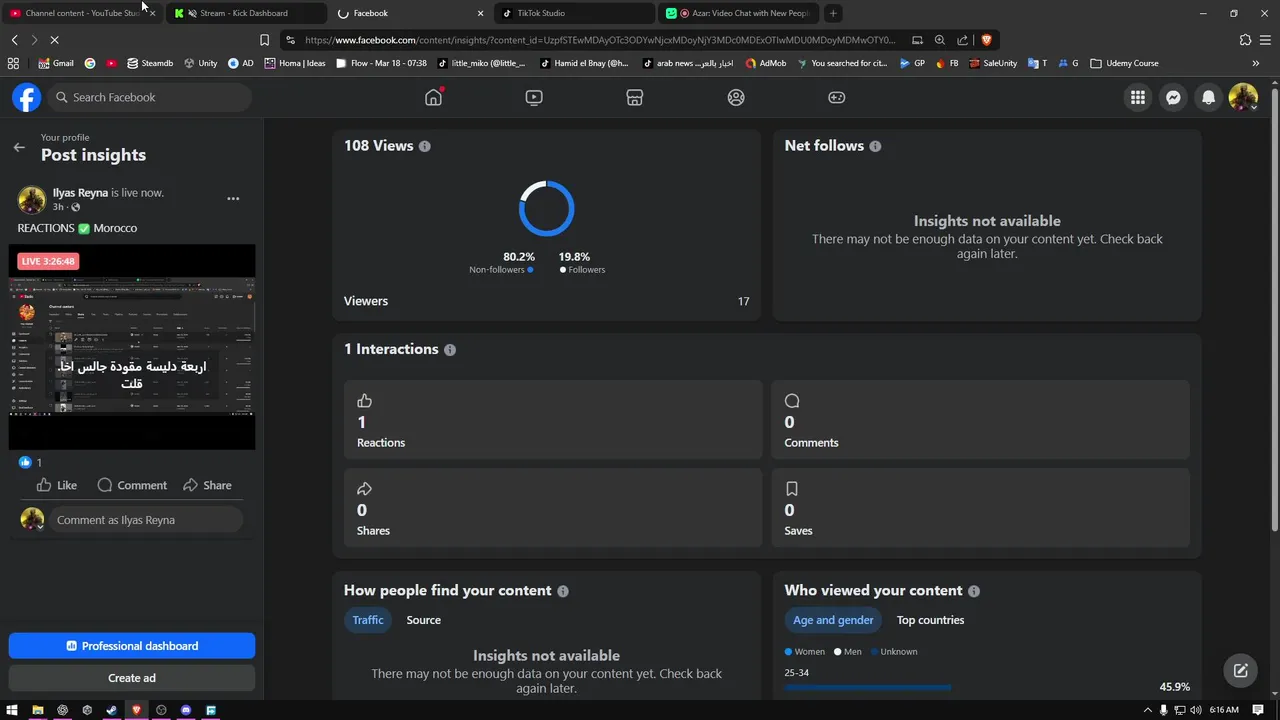Open the live video thumbnail
The height and width of the screenshot is (720, 1280).
132,347
